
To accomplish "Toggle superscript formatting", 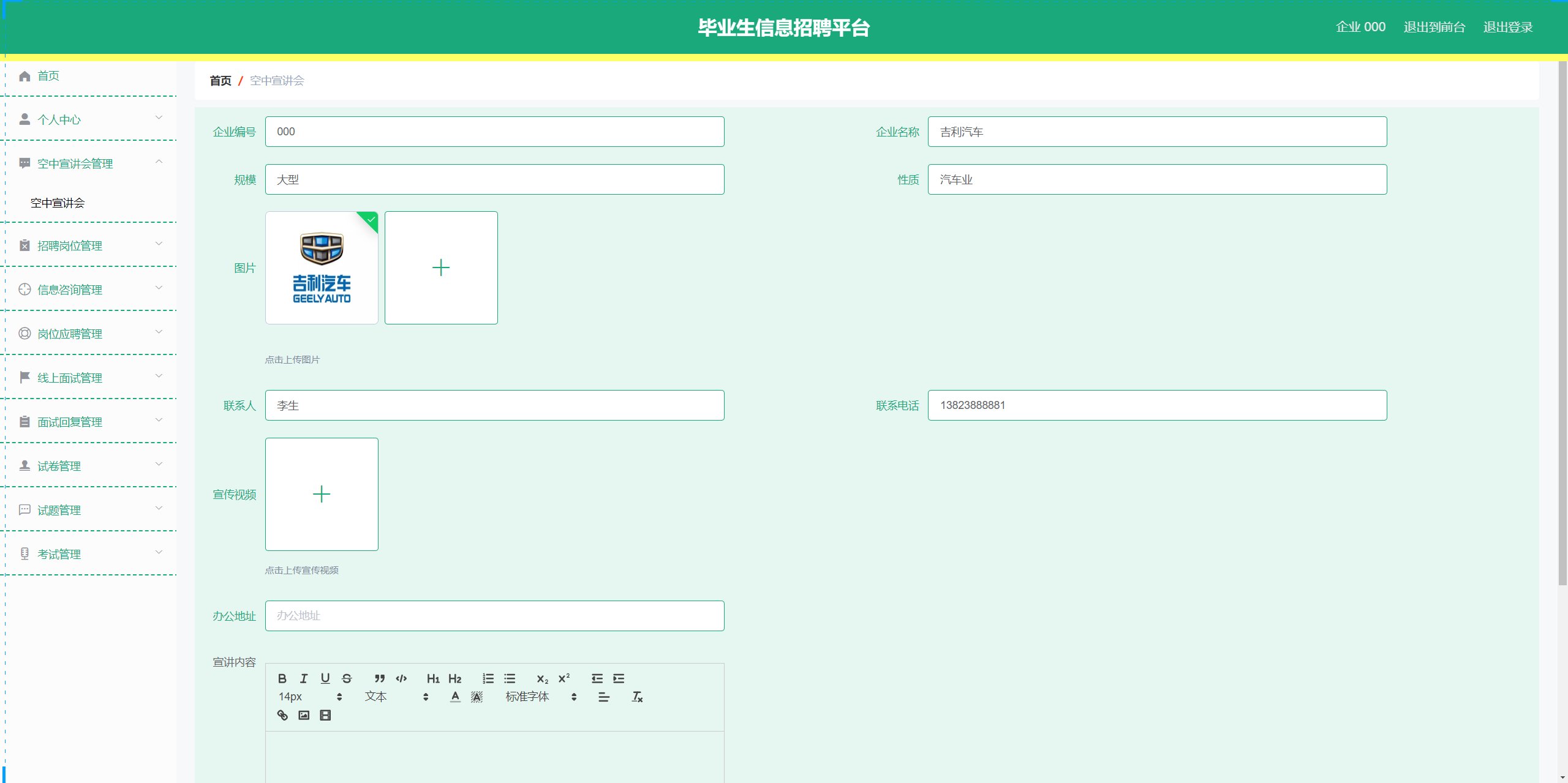I will coord(564,678).
